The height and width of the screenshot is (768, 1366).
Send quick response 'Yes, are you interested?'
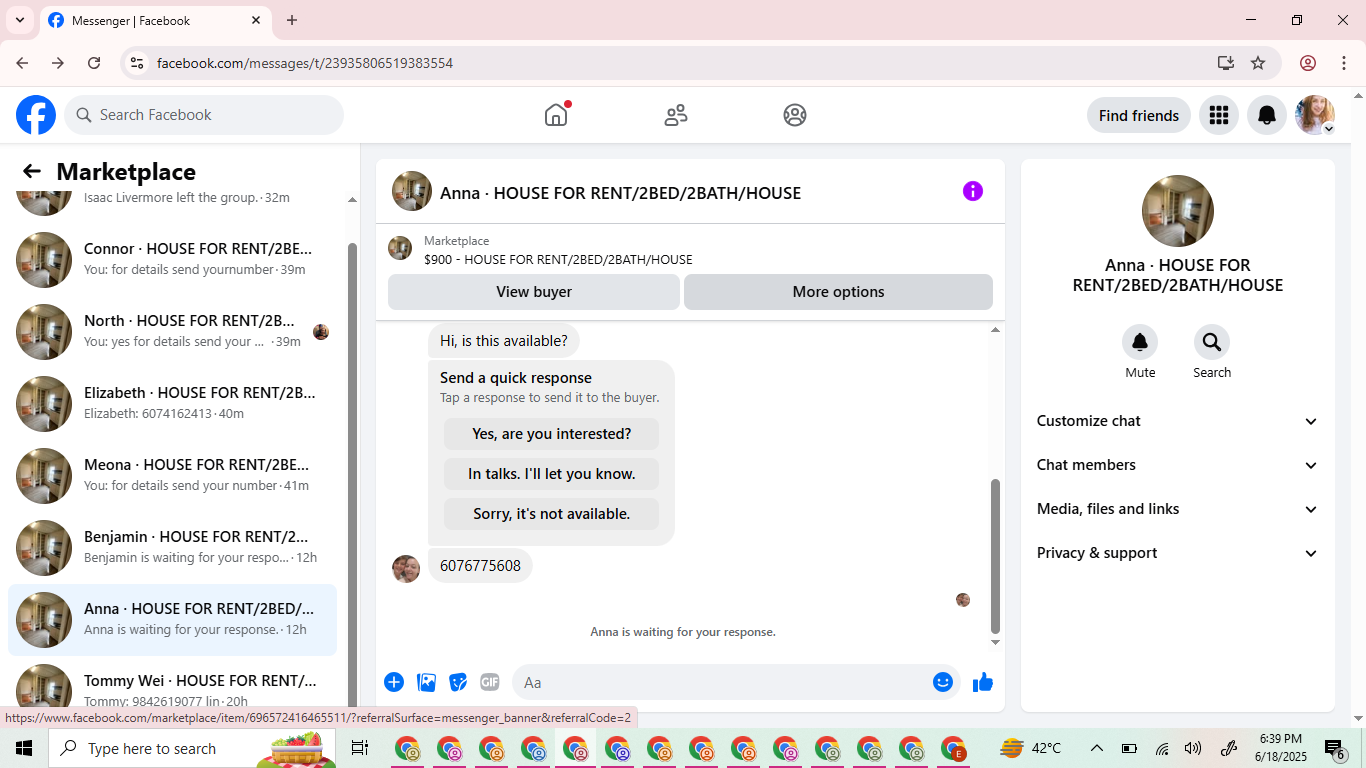[551, 434]
